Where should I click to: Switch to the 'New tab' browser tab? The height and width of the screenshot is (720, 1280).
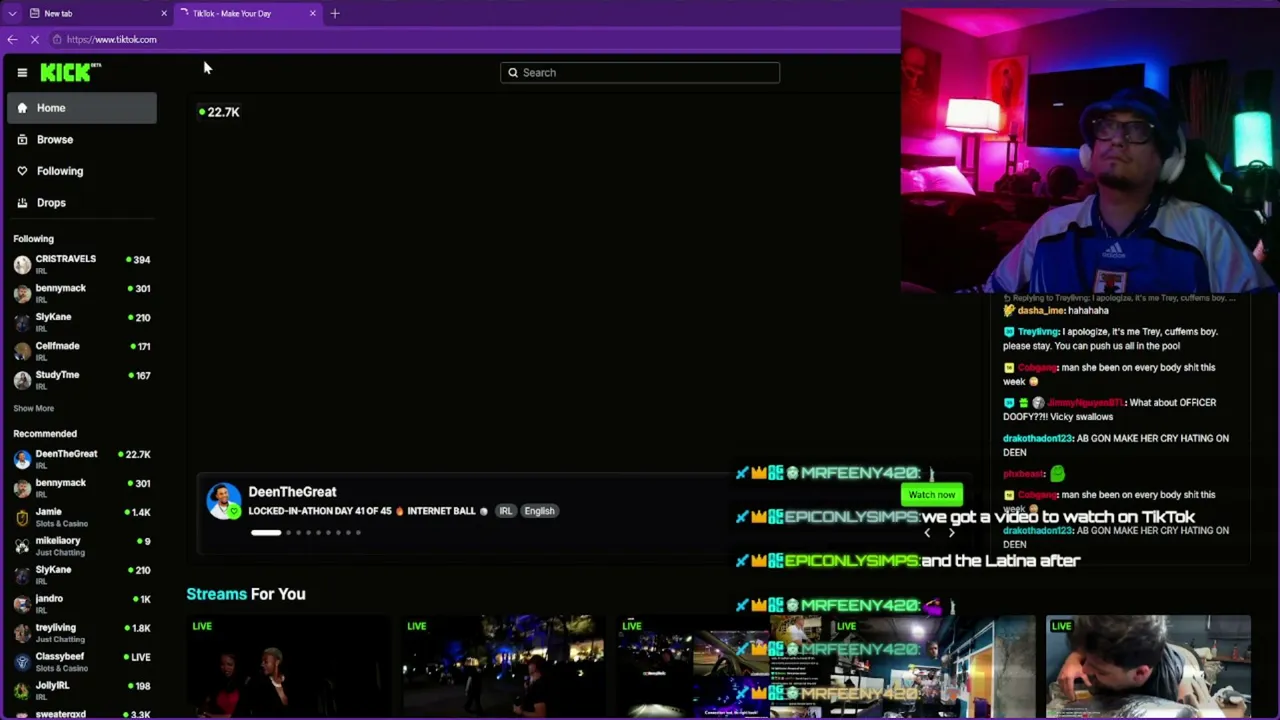click(98, 13)
